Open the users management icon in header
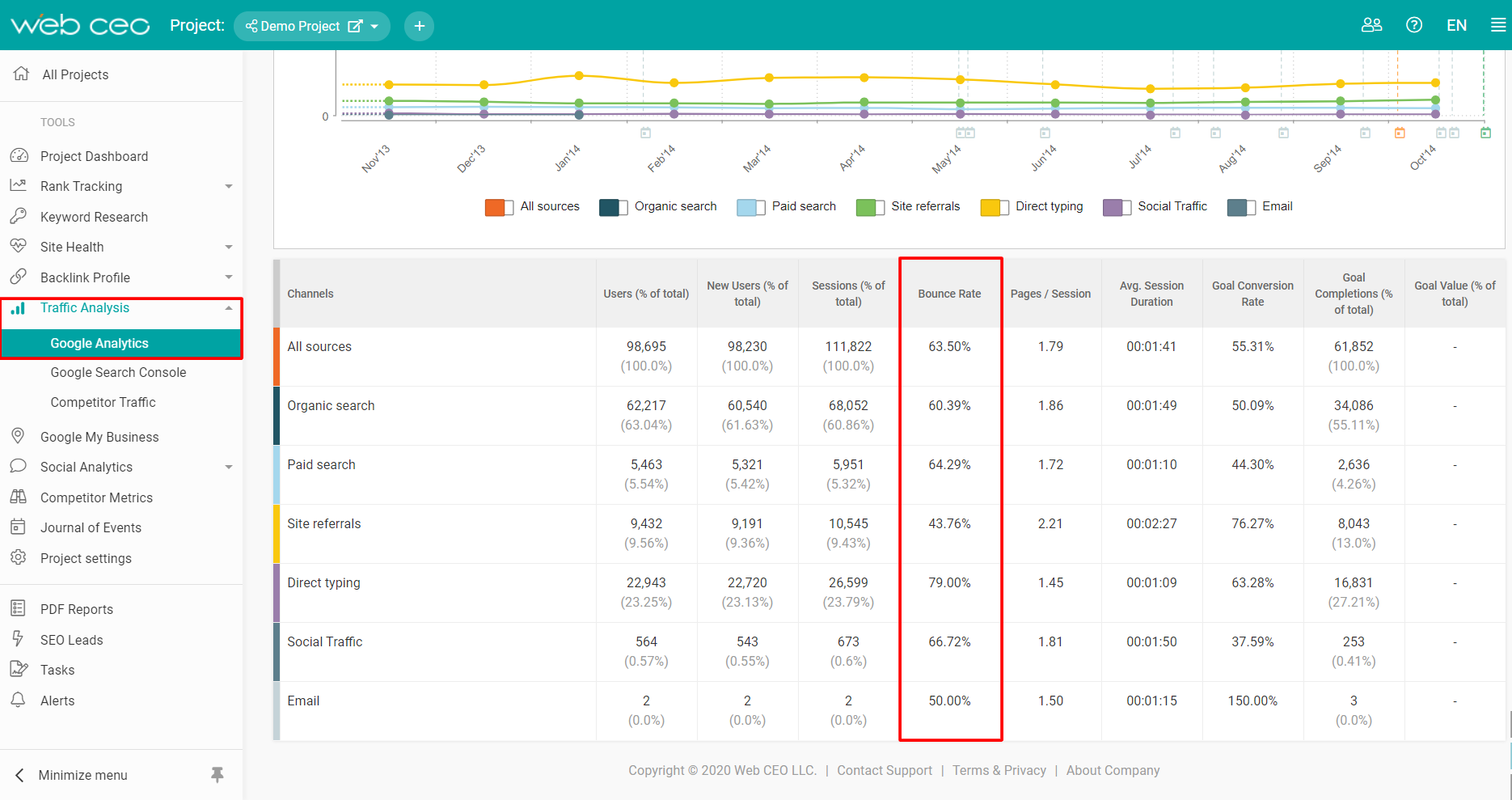The height and width of the screenshot is (800, 1512). (1371, 25)
